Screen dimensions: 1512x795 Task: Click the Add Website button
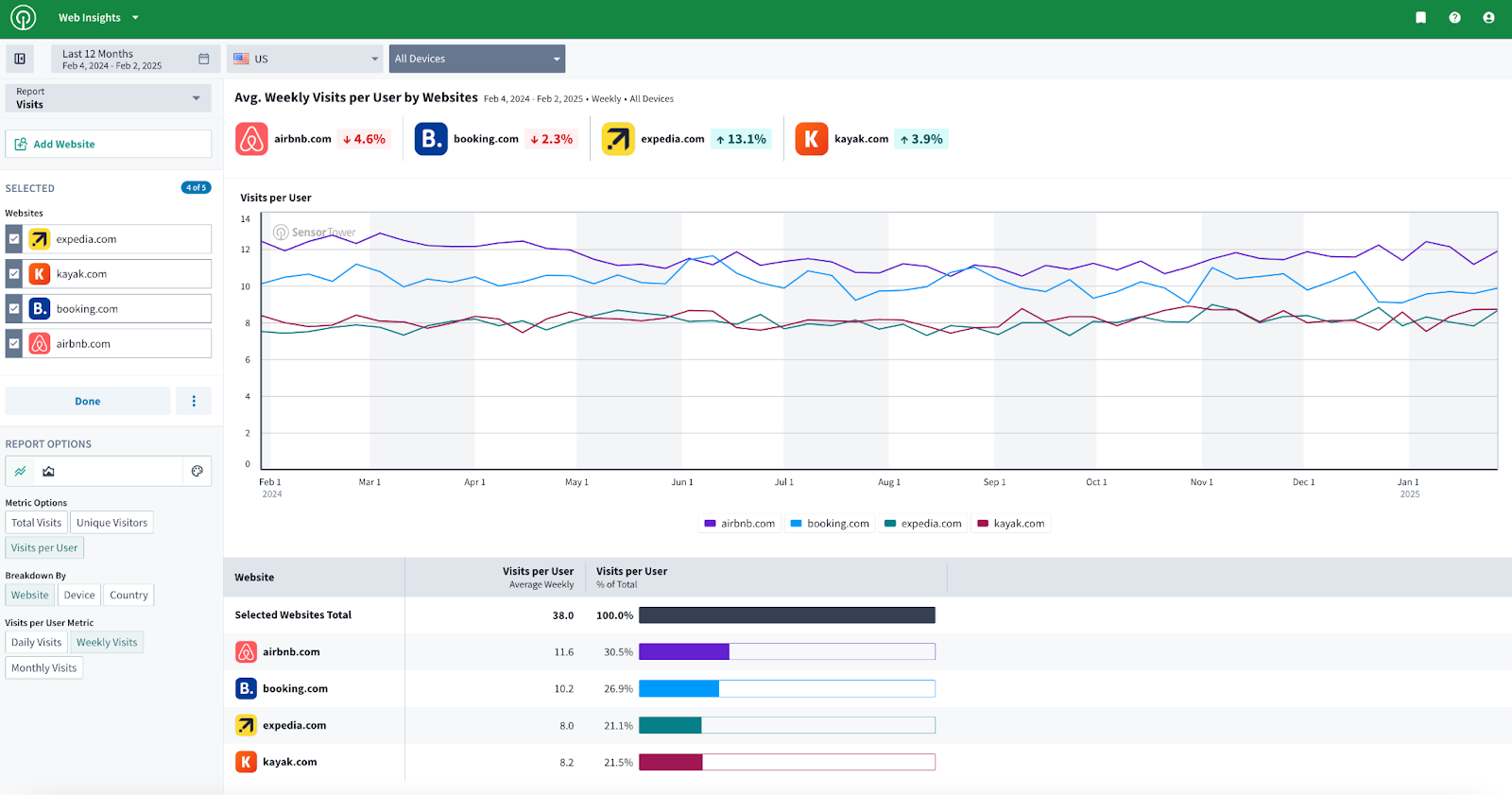click(x=109, y=145)
